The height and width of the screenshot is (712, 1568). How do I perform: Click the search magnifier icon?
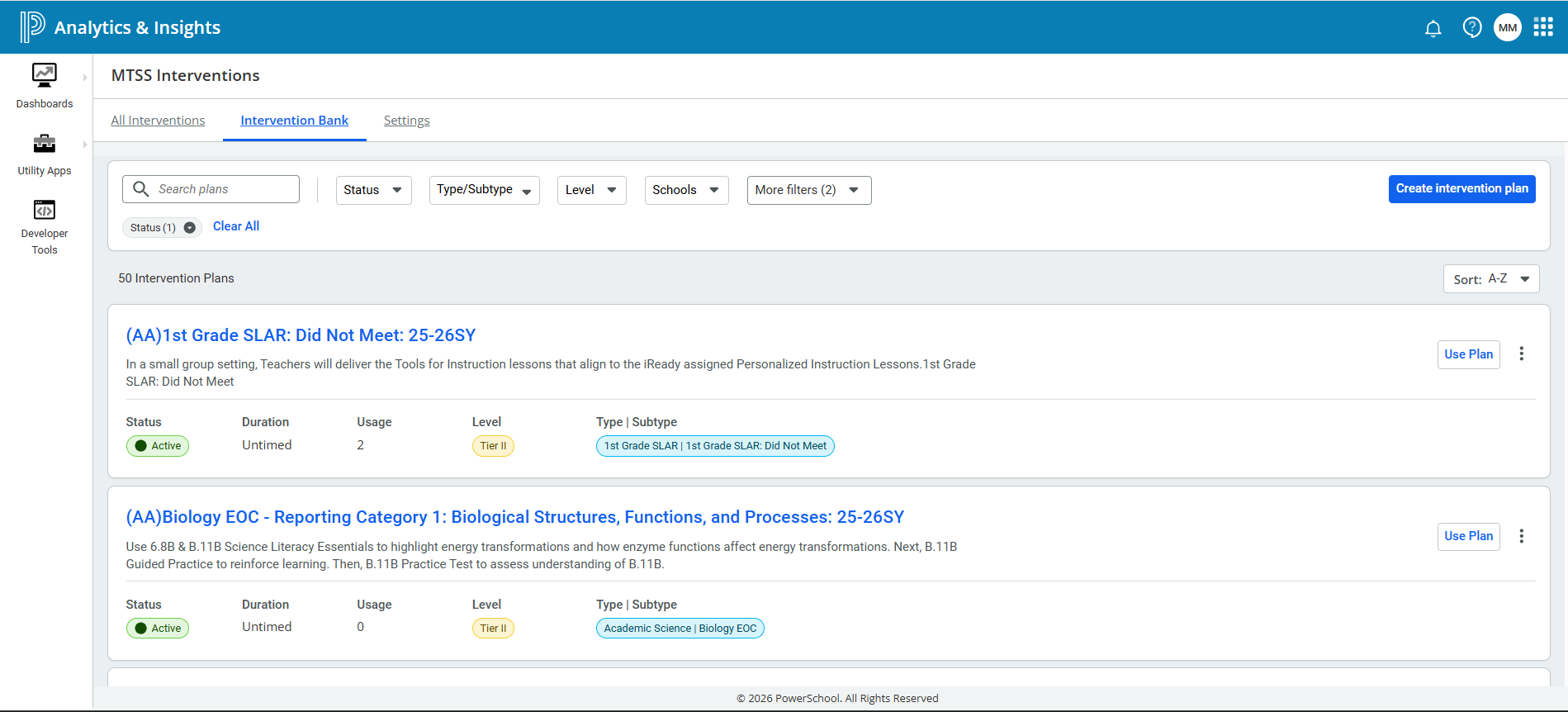pos(141,189)
